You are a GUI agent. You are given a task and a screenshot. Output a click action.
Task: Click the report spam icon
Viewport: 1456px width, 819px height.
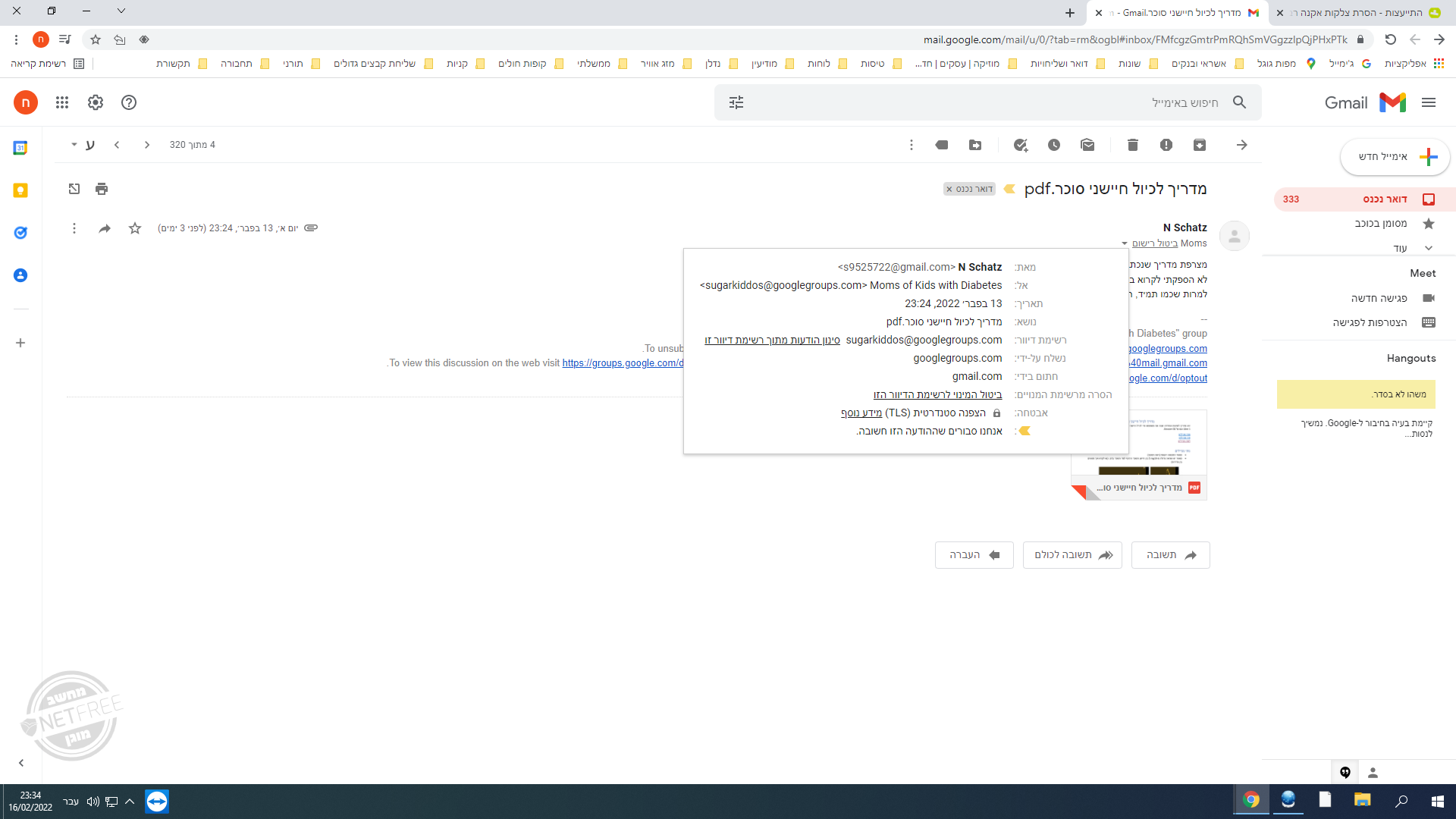pos(1166,145)
